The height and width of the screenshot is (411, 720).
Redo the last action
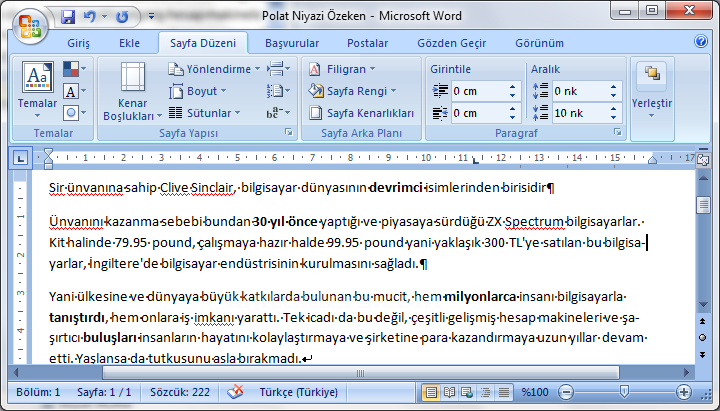click(x=122, y=17)
